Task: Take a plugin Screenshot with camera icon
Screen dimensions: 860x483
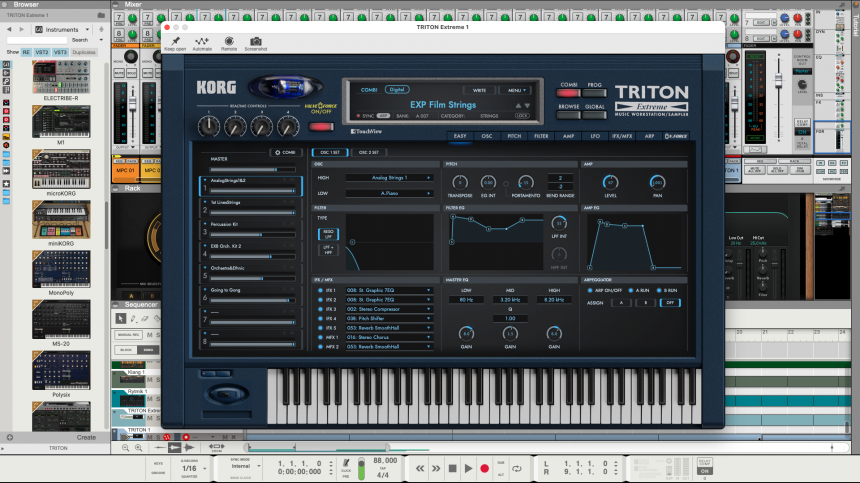Action: 256,41
